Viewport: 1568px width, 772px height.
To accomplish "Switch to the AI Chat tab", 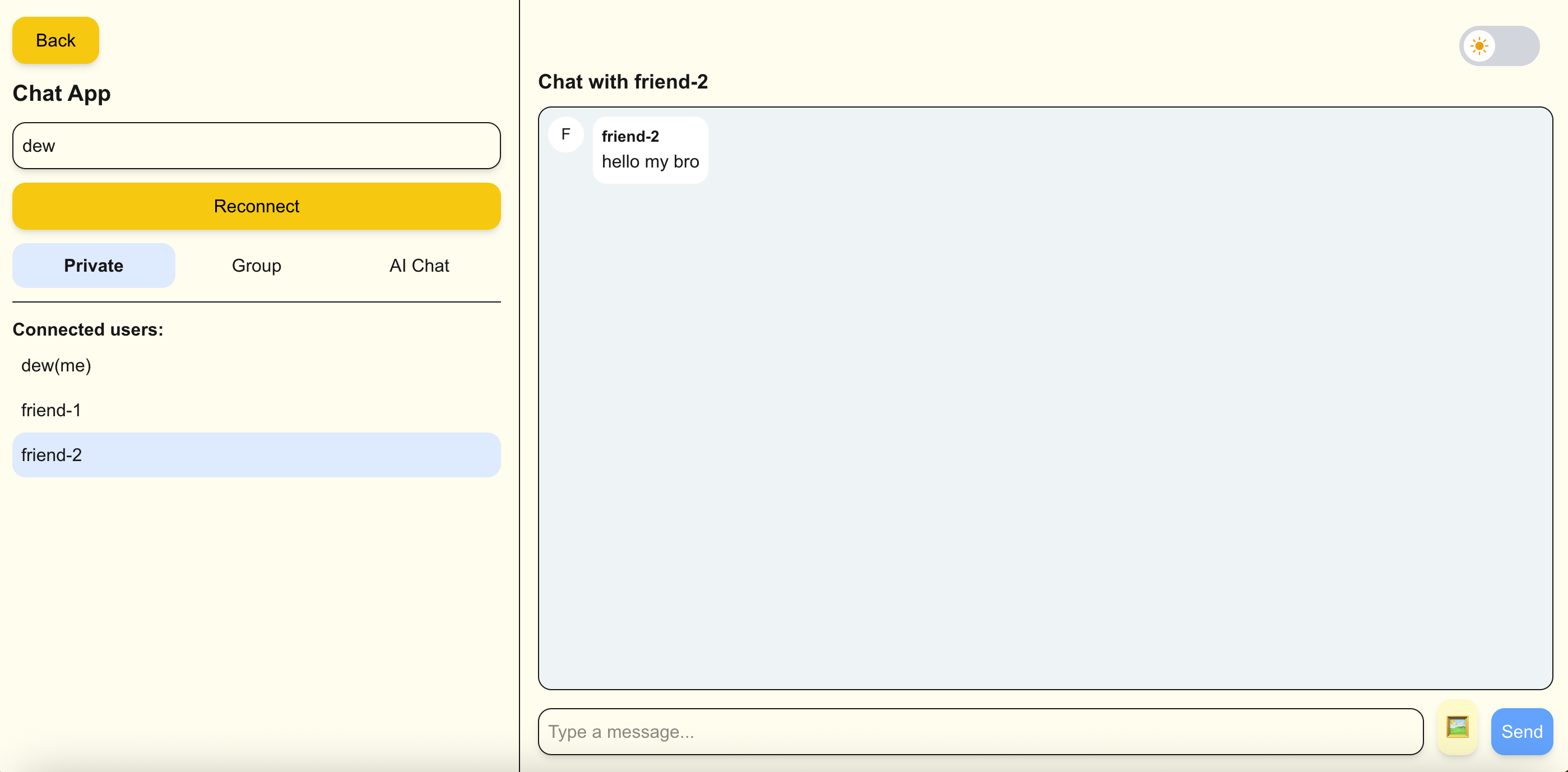I will coord(419,266).
